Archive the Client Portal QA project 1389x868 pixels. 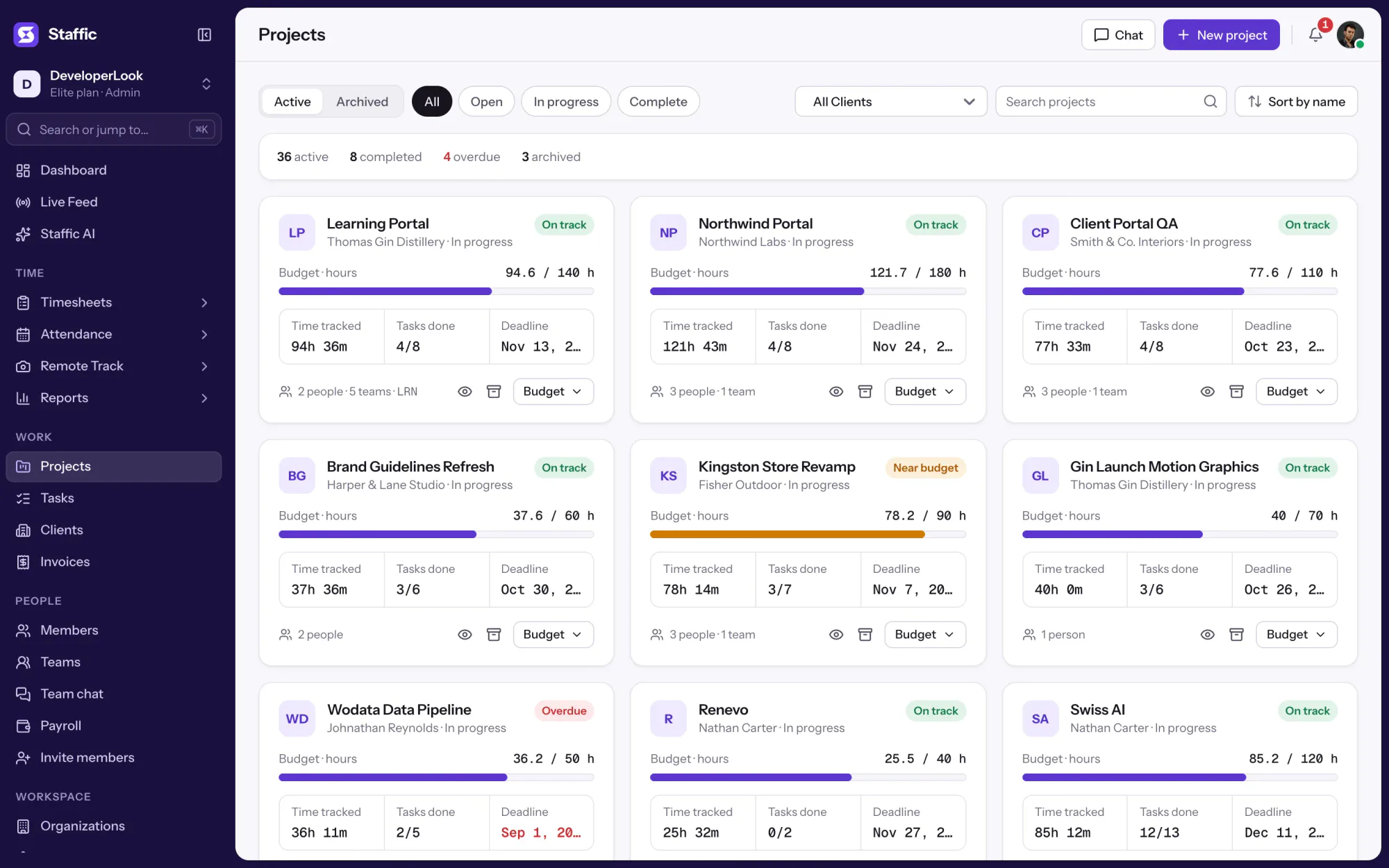[1237, 392]
